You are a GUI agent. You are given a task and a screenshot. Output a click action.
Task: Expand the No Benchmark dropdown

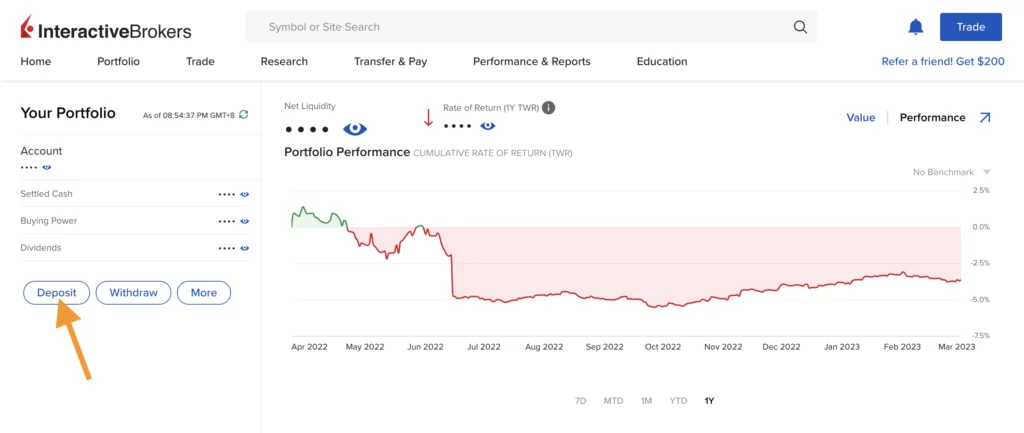951,172
